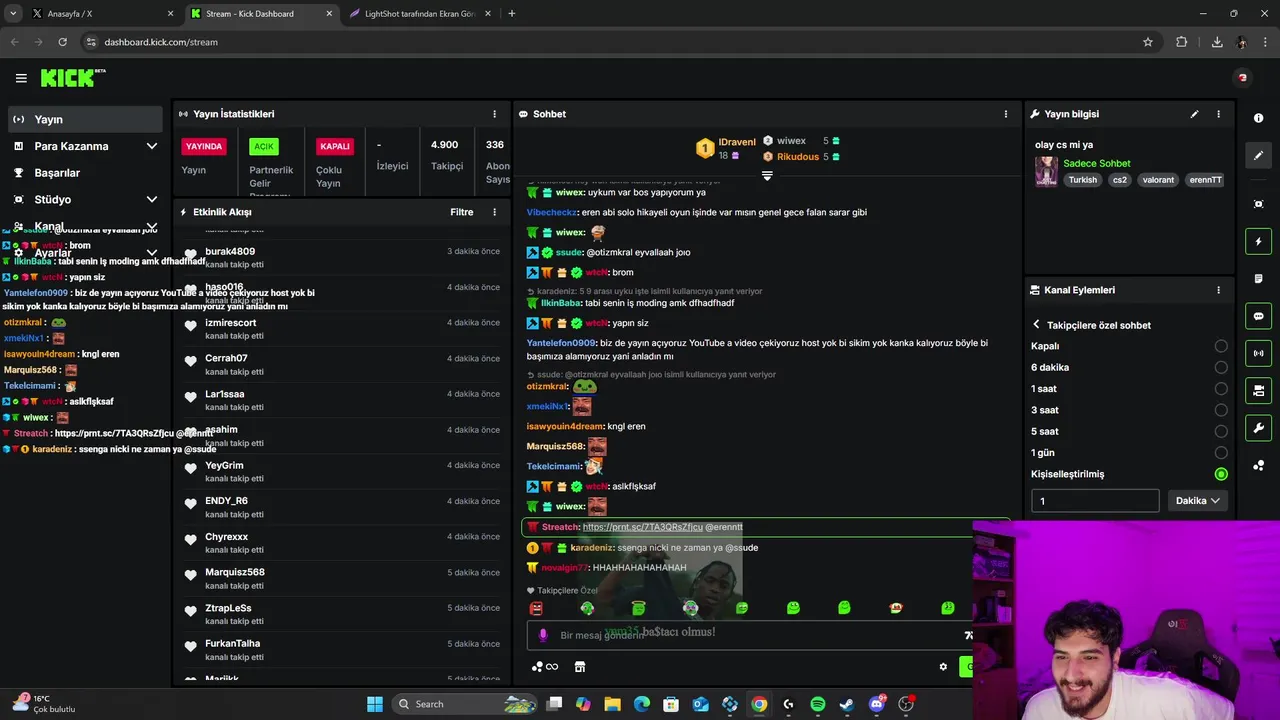Open Steam from the taskbar

846,704
